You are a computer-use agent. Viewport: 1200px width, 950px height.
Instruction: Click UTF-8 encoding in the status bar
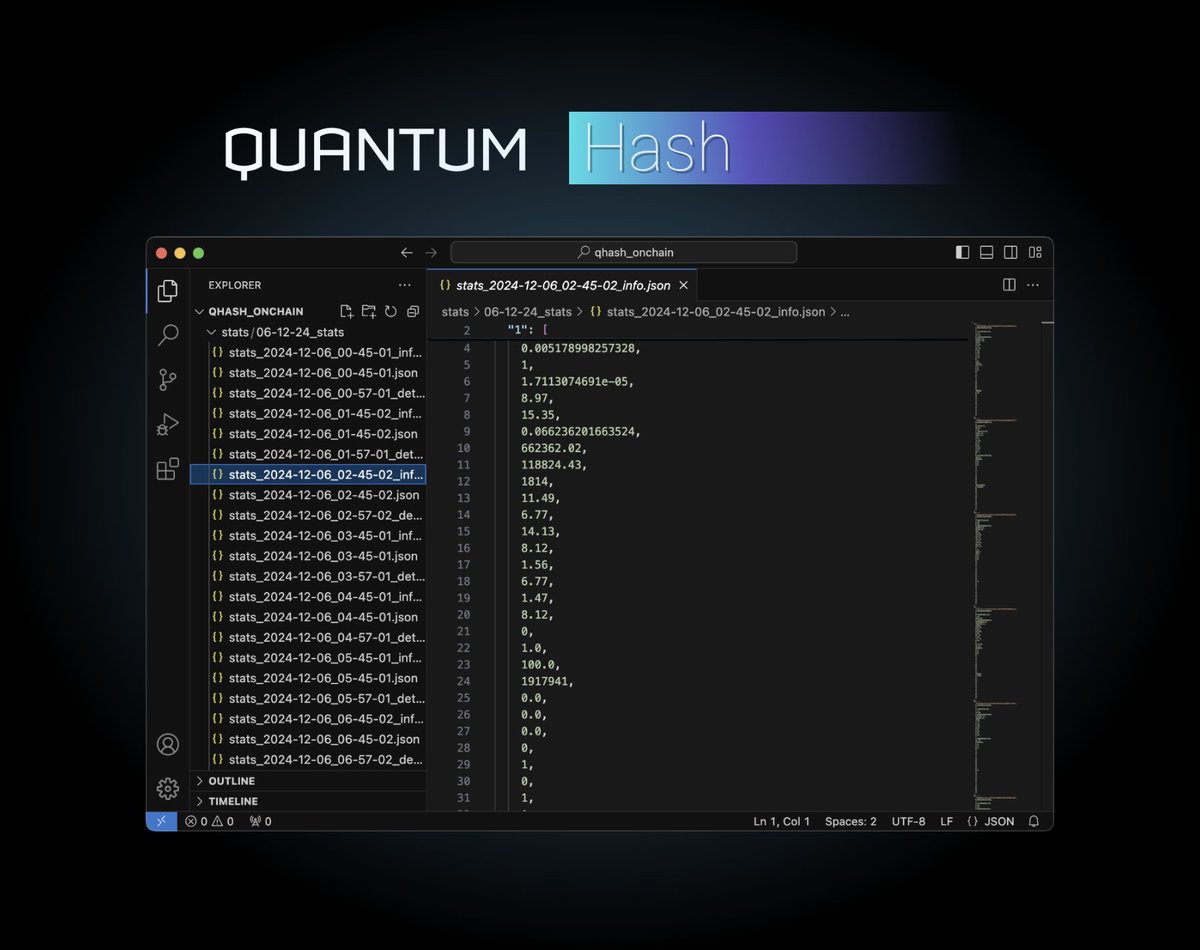(908, 821)
